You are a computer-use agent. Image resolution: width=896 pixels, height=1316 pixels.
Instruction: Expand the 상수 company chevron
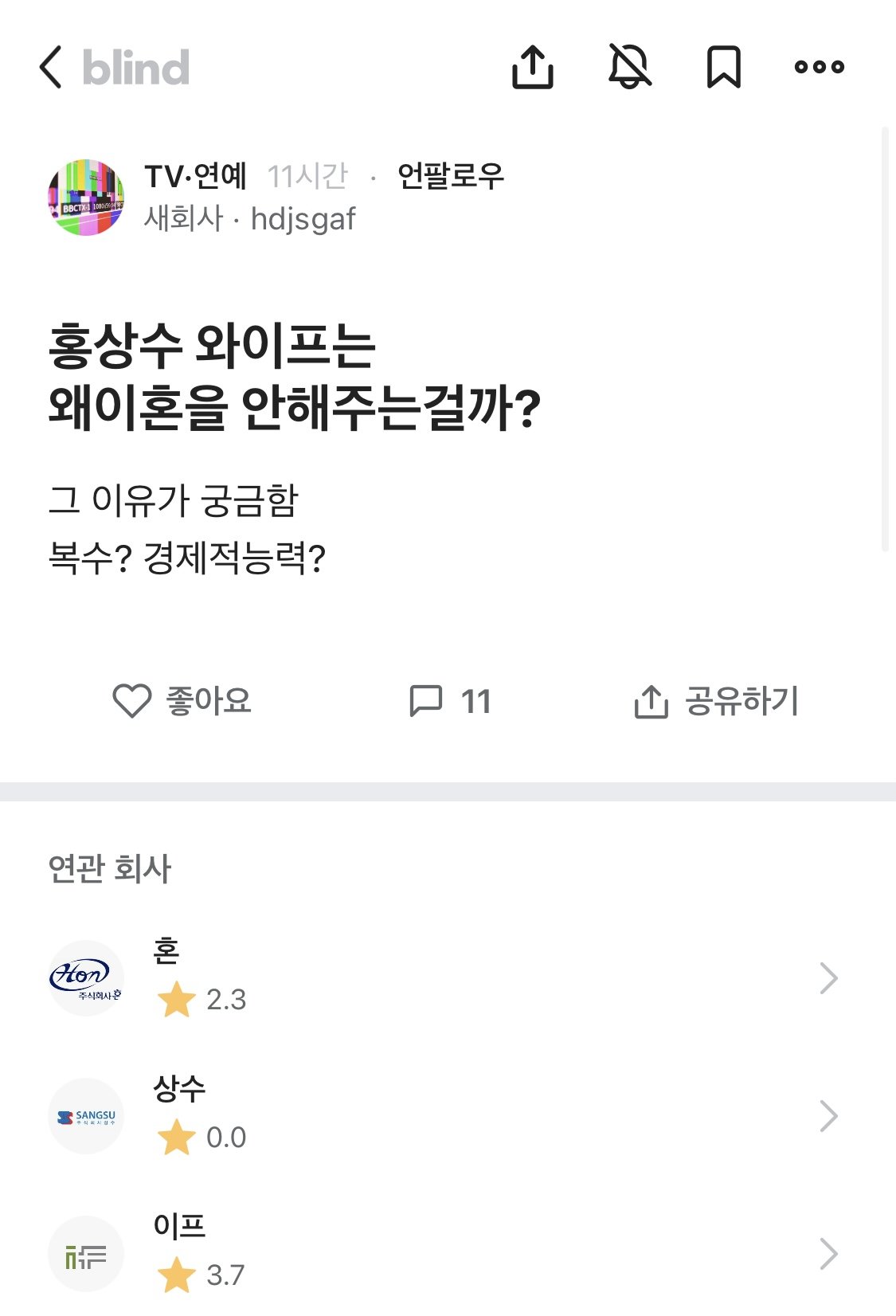pyautogui.click(x=828, y=1116)
